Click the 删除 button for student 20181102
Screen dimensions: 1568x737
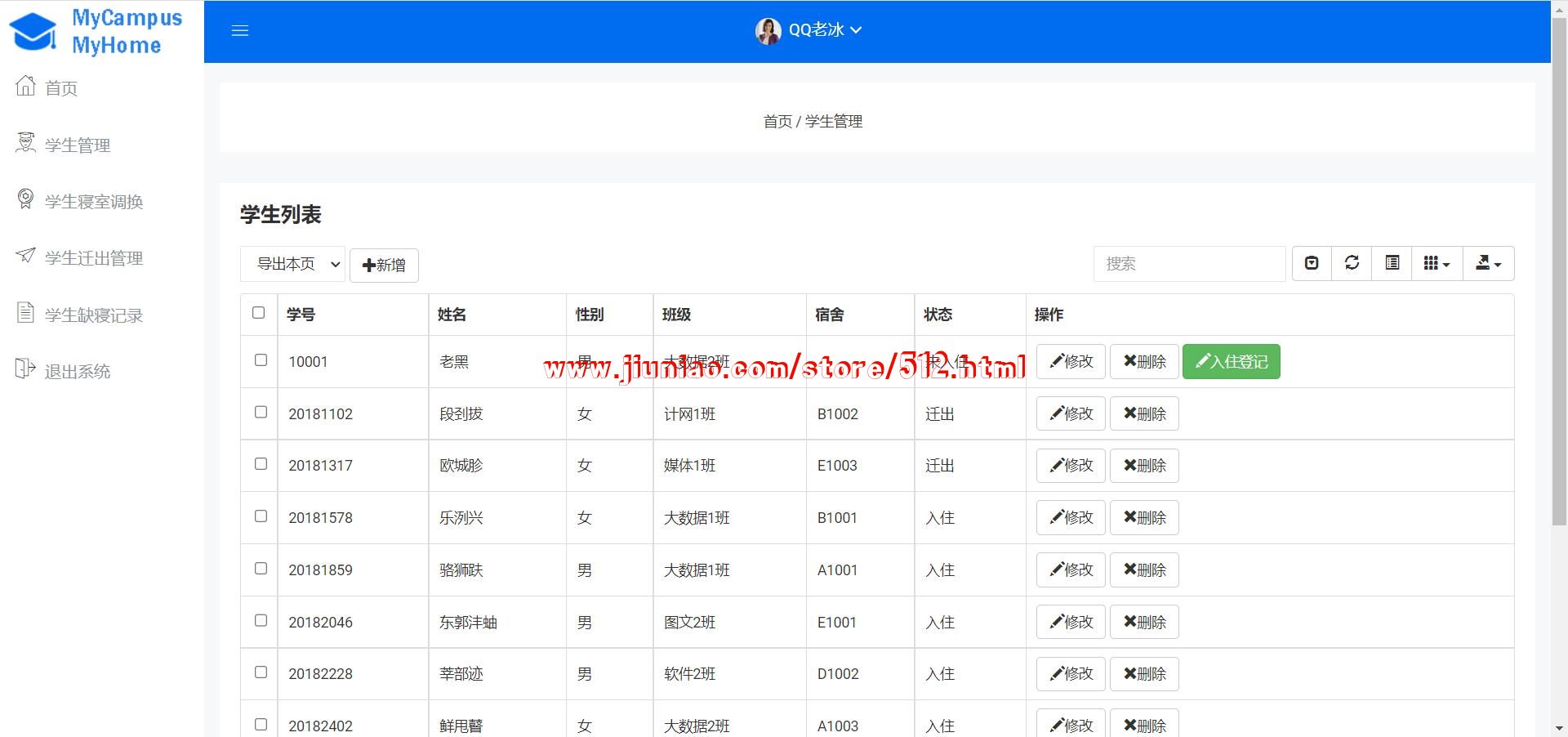click(1144, 414)
